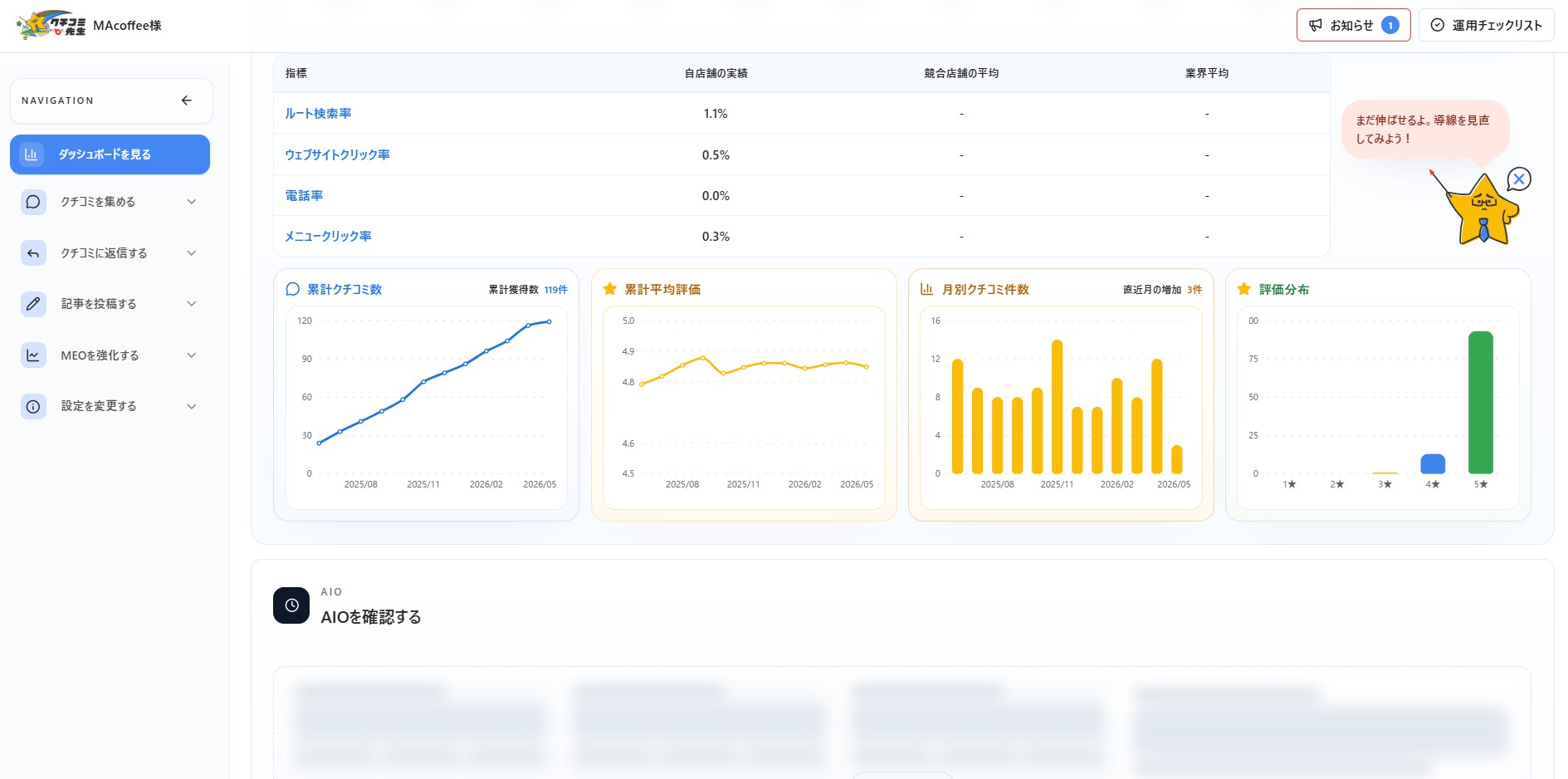
Task: Click the AIOを確認する section heading
Action: 371,617
